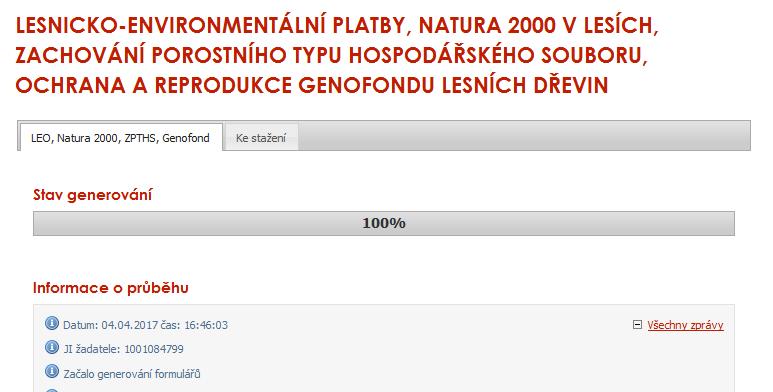Select the LEO, Natura 2000, ZPTHS, Genofond tab
Screen dimensions: 773x392
120,138
